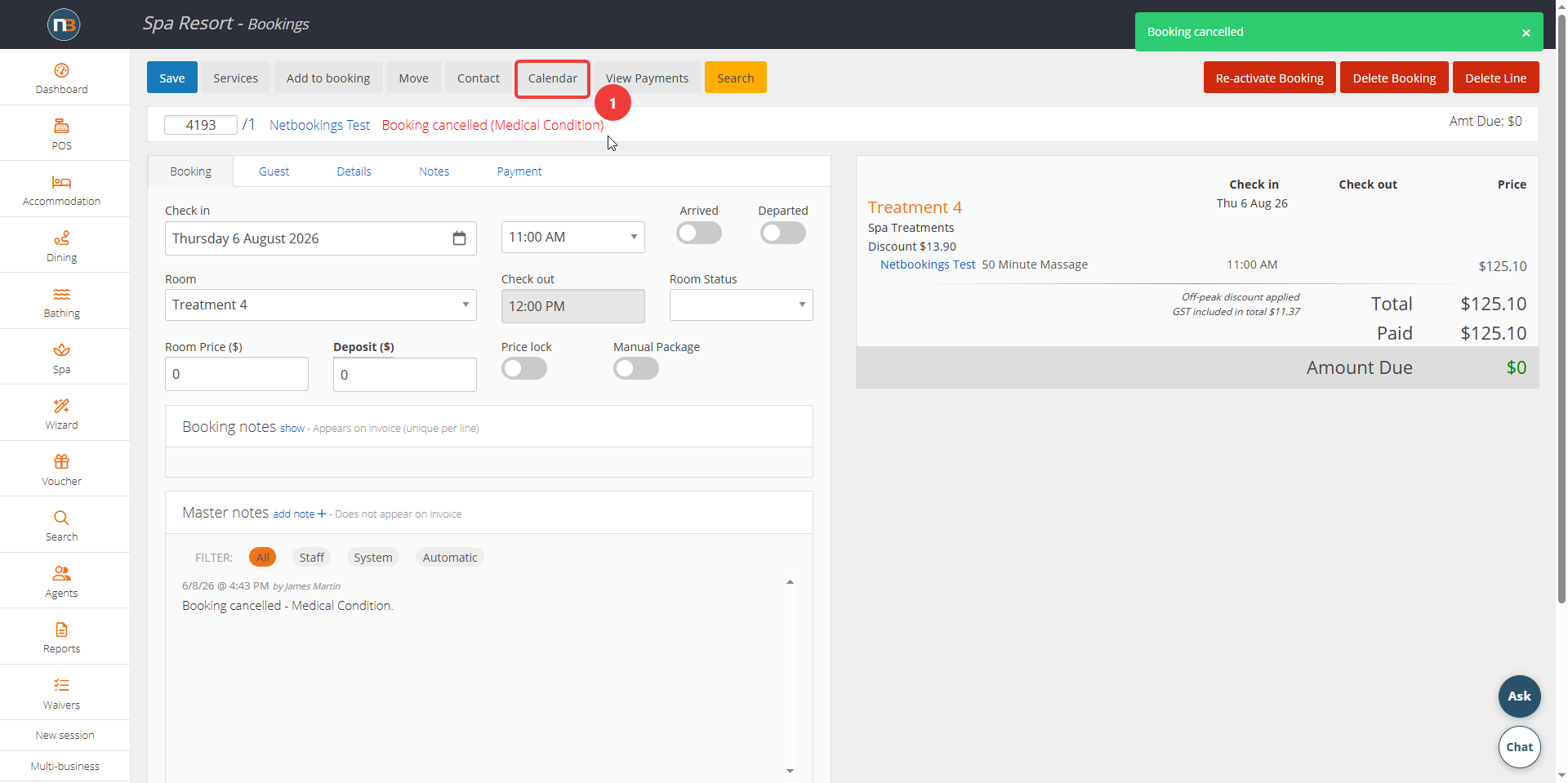Viewport: 1568px width, 783px height.
Task: Switch to the Details tab
Action: click(354, 171)
